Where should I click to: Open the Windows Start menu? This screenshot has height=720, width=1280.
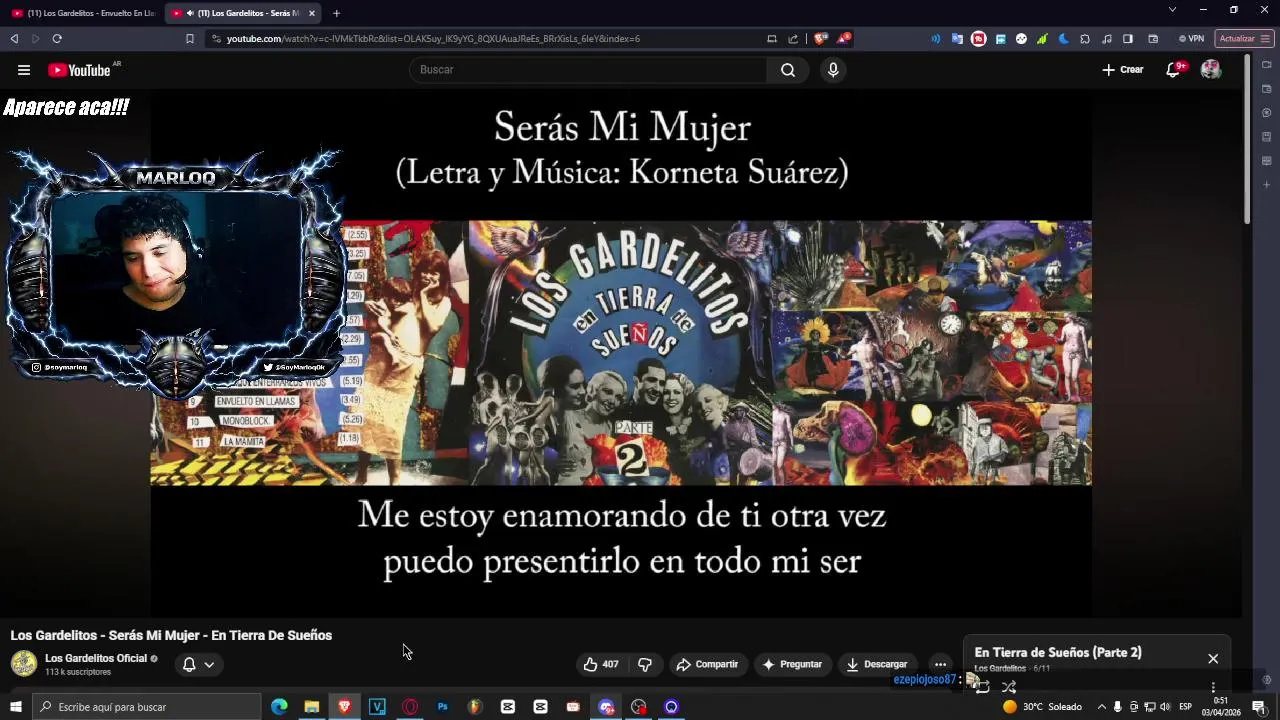(x=15, y=707)
